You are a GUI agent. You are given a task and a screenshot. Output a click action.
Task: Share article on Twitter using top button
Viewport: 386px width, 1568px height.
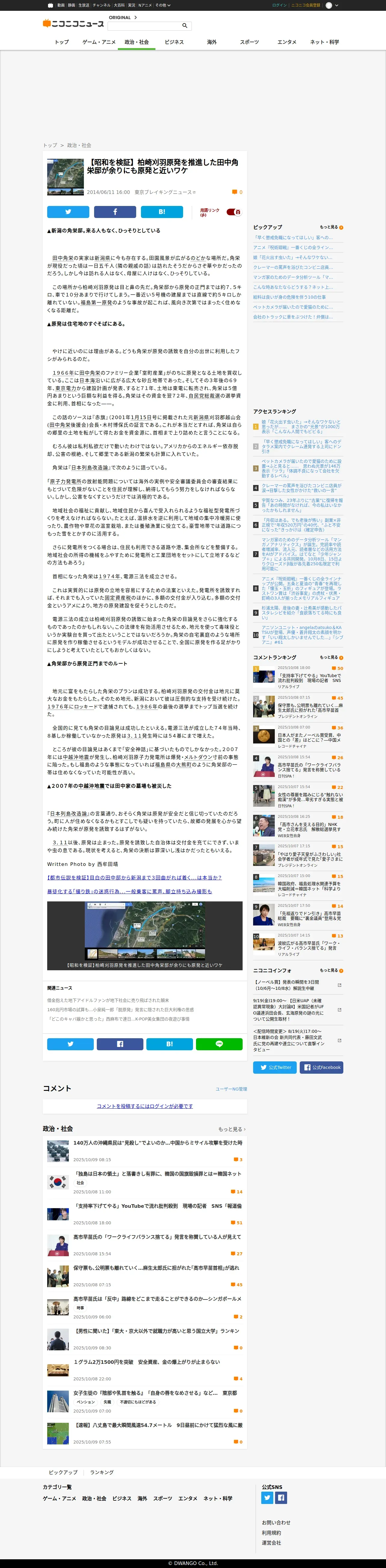tap(68, 212)
